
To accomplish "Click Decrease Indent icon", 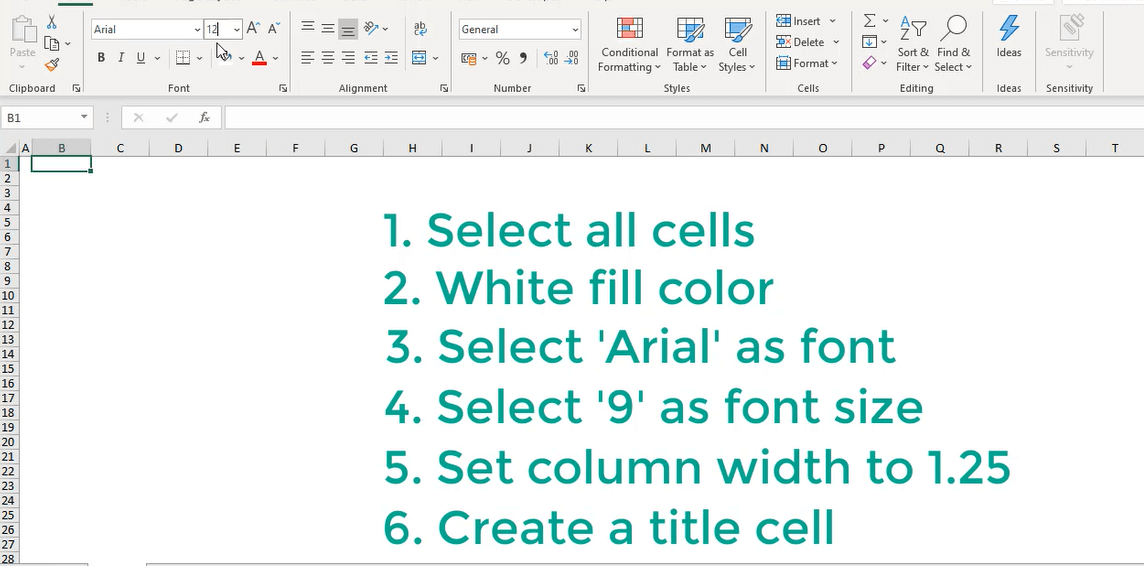I will coord(371,57).
